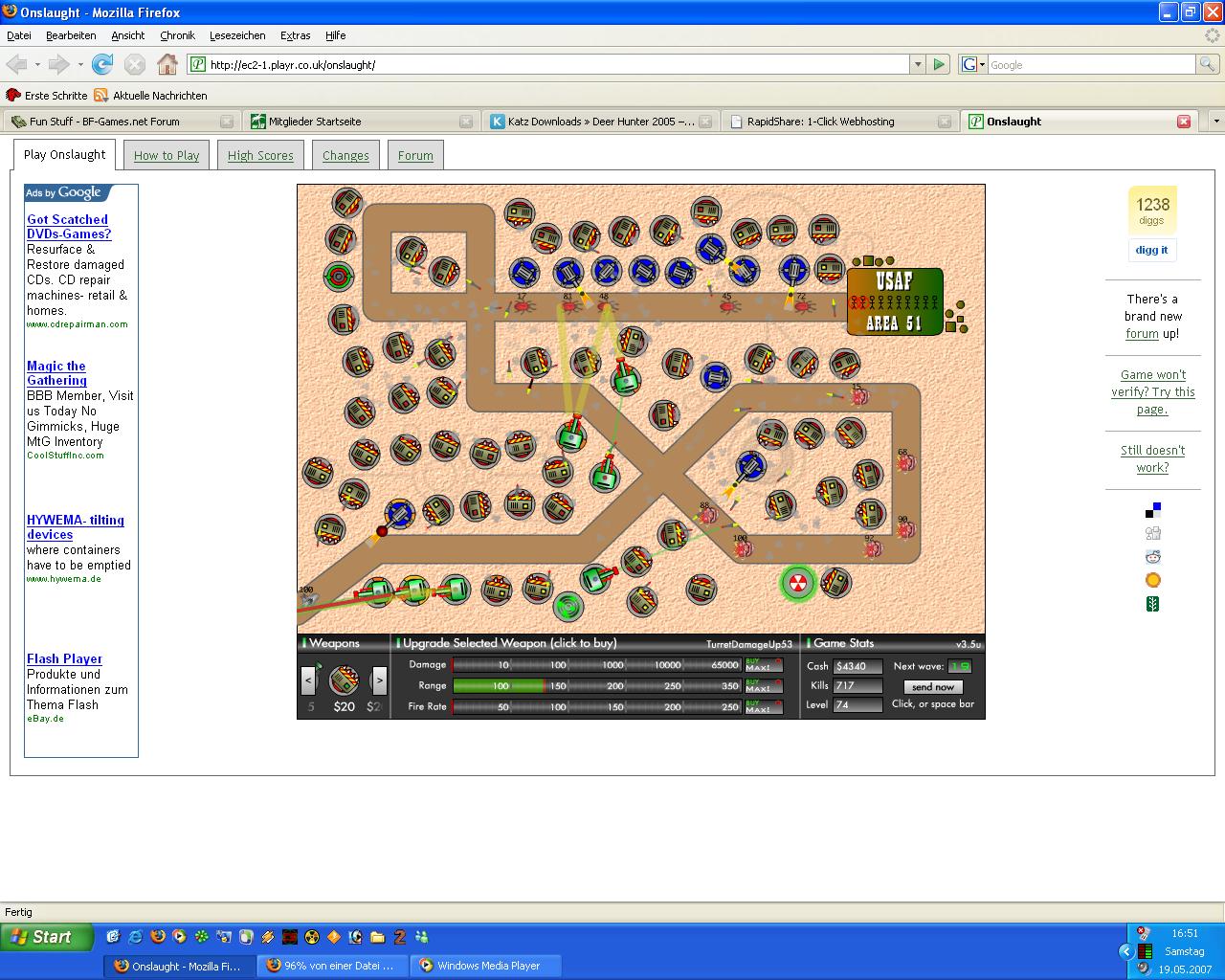Open Aktuelle Nachrichten feed bookmark
The image size is (1225, 980).
150,96
